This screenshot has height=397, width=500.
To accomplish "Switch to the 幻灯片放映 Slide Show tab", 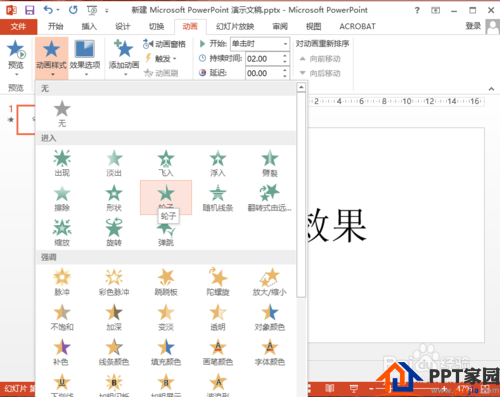I will [235, 26].
